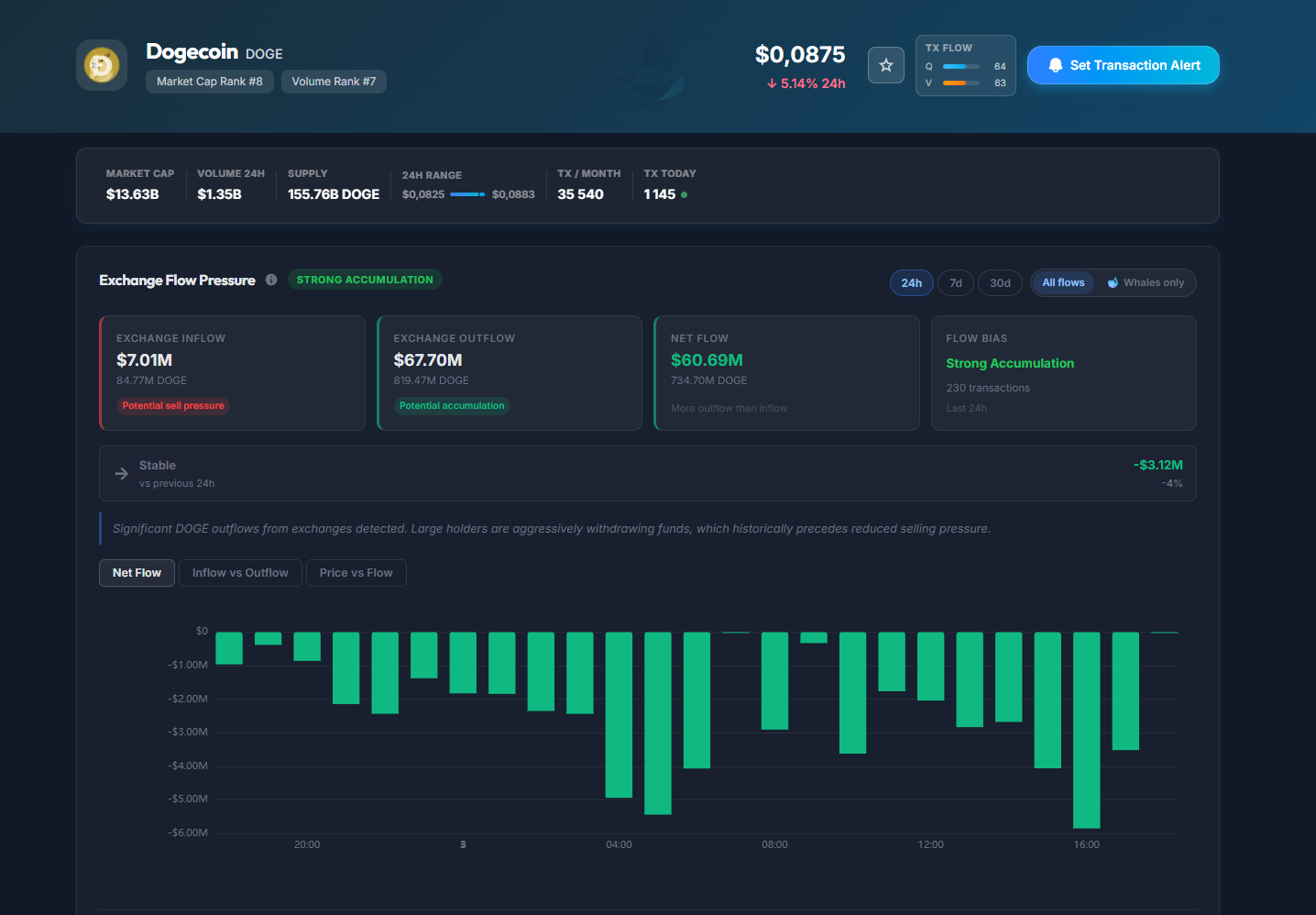The height and width of the screenshot is (915, 1316).
Task: Switch to the Price vs Flow tab
Action: click(356, 573)
